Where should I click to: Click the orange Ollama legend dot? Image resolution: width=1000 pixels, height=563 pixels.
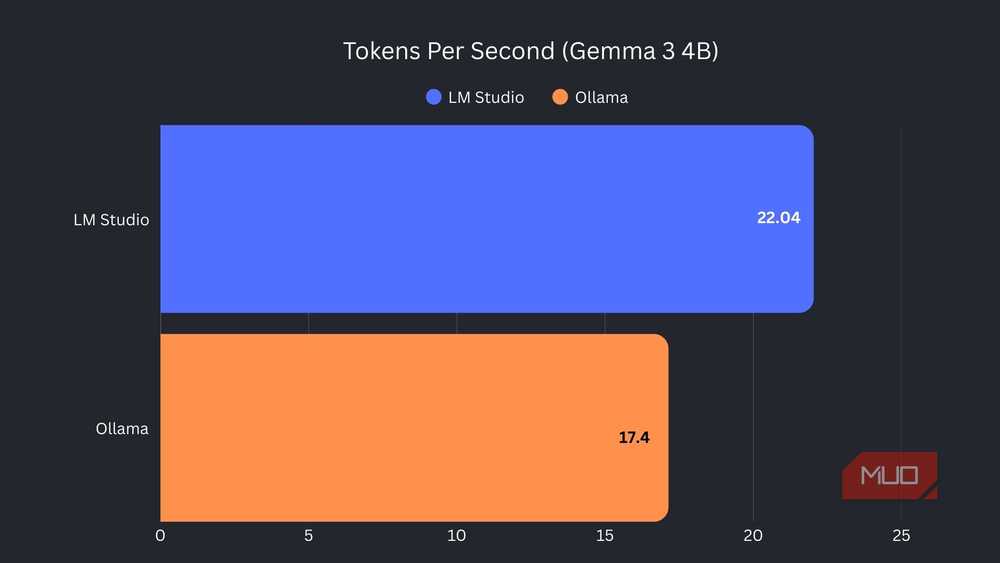[x=560, y=97]
